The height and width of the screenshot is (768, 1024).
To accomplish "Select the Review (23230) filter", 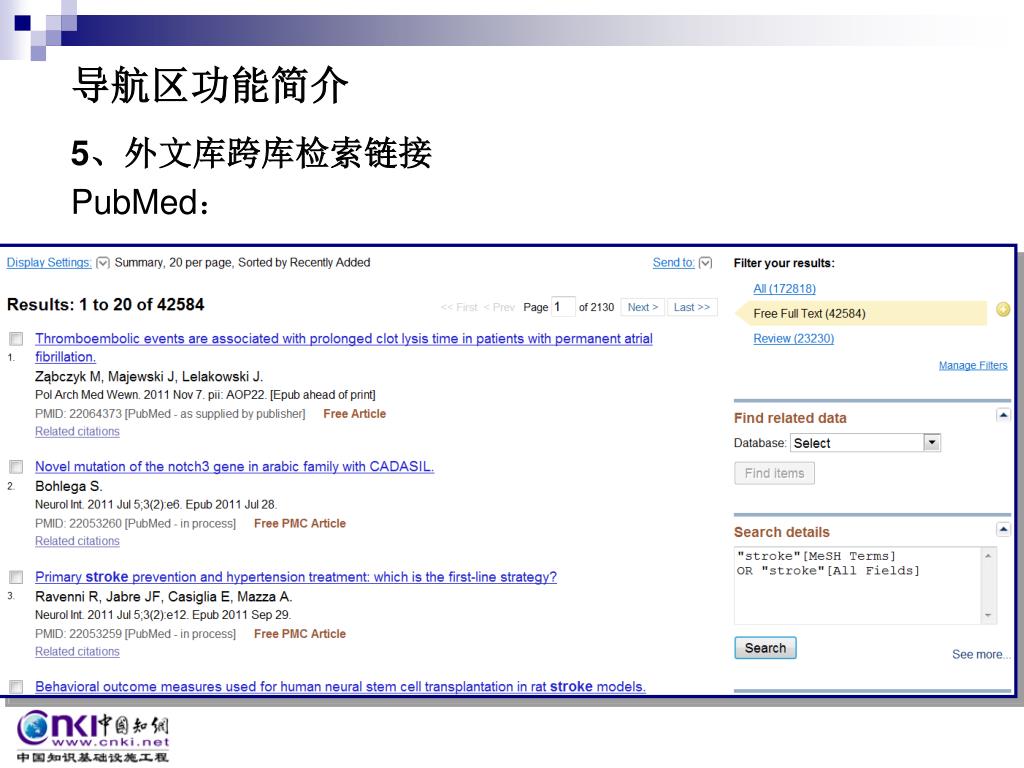I will [x=793, y=338].
